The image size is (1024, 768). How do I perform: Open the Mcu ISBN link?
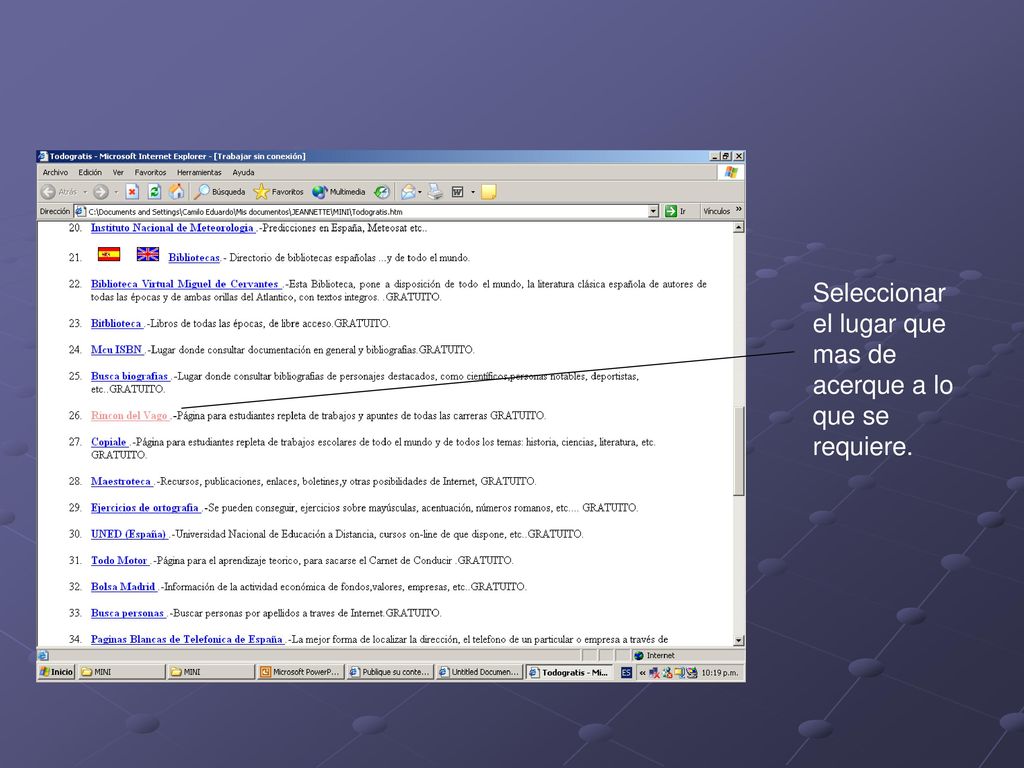tap(117, 349)
